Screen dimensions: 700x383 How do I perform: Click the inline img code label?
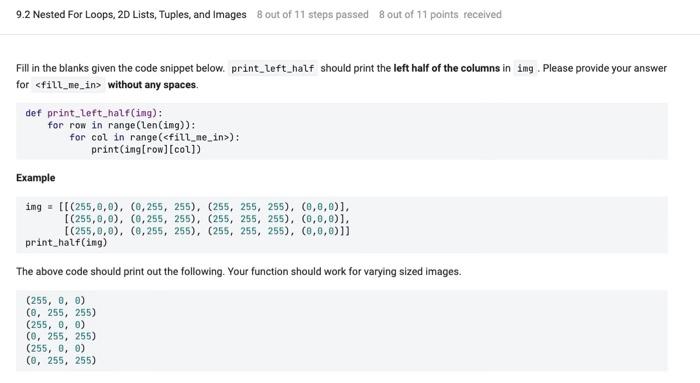(x=525, y=68)
